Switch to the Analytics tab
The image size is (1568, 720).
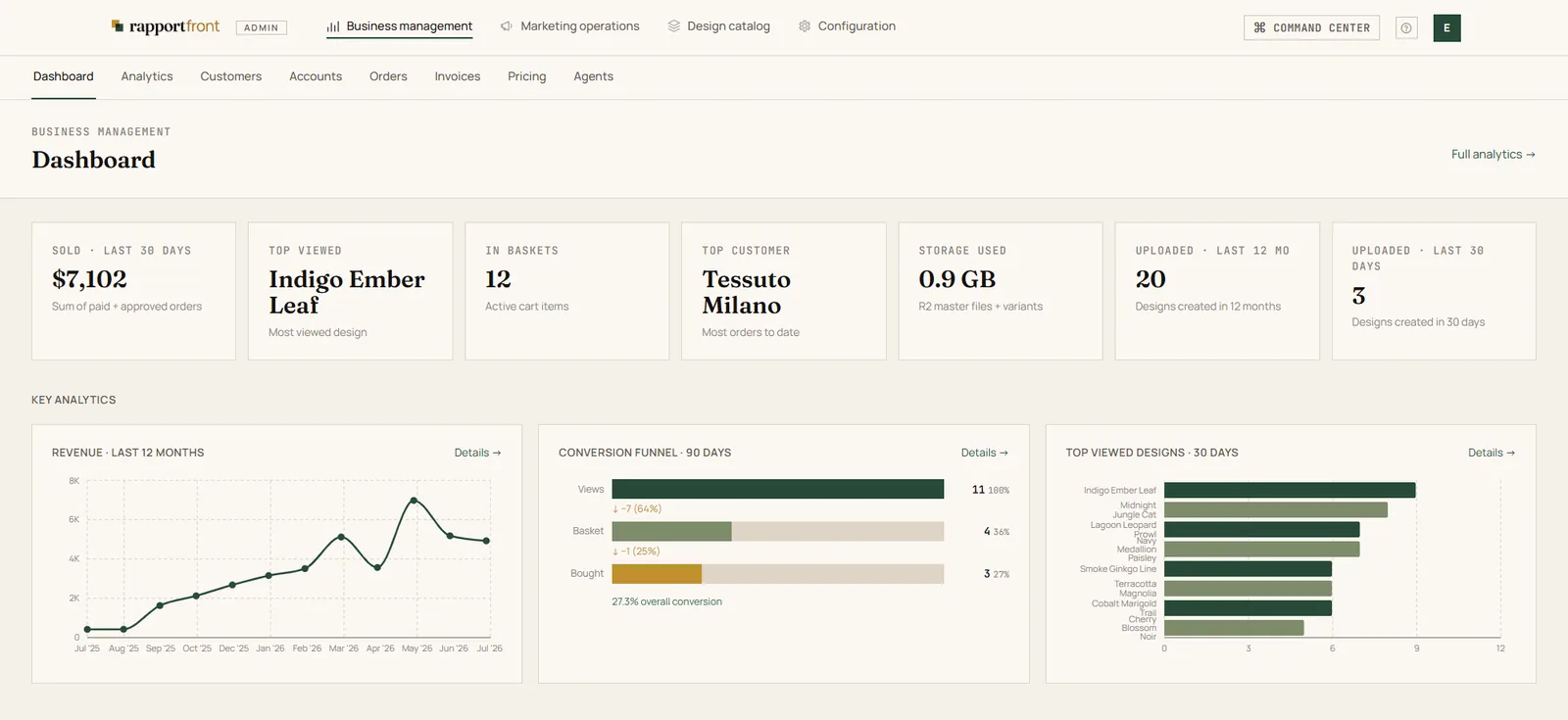tap(147, 76)
